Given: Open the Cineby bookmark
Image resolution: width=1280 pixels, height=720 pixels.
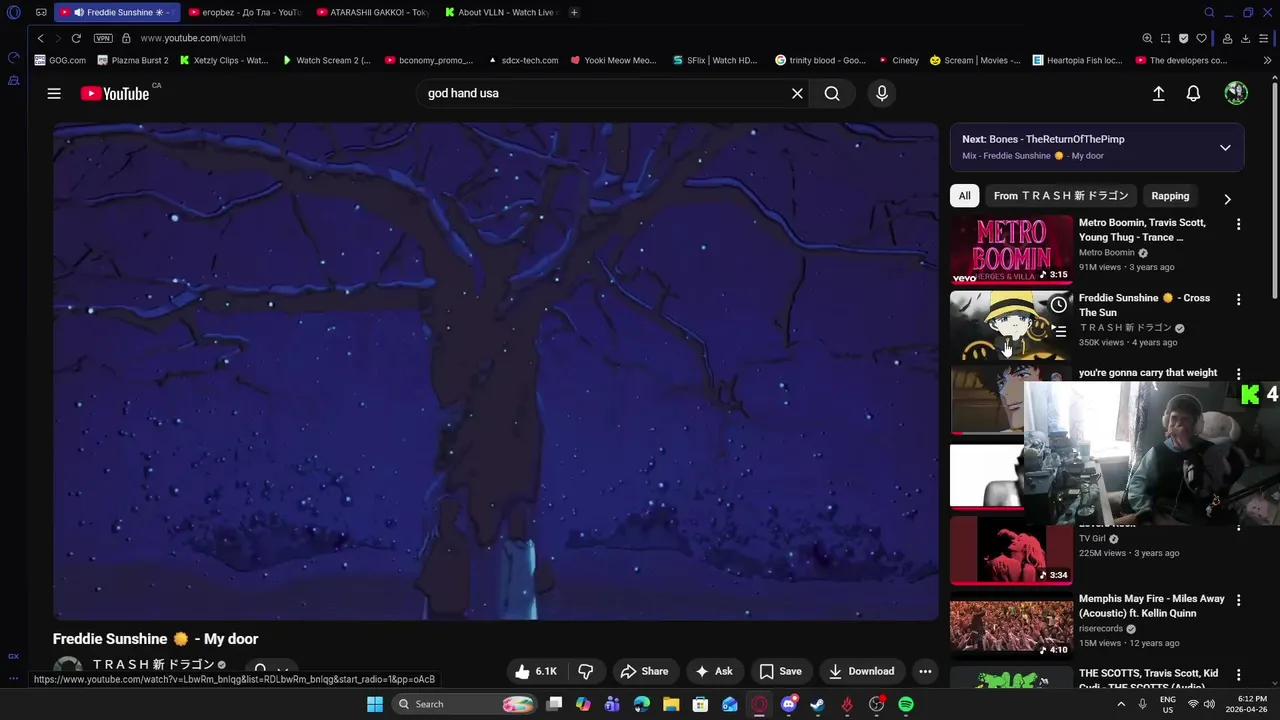Looking at the screenshot, I should click(x=898, y=60).
